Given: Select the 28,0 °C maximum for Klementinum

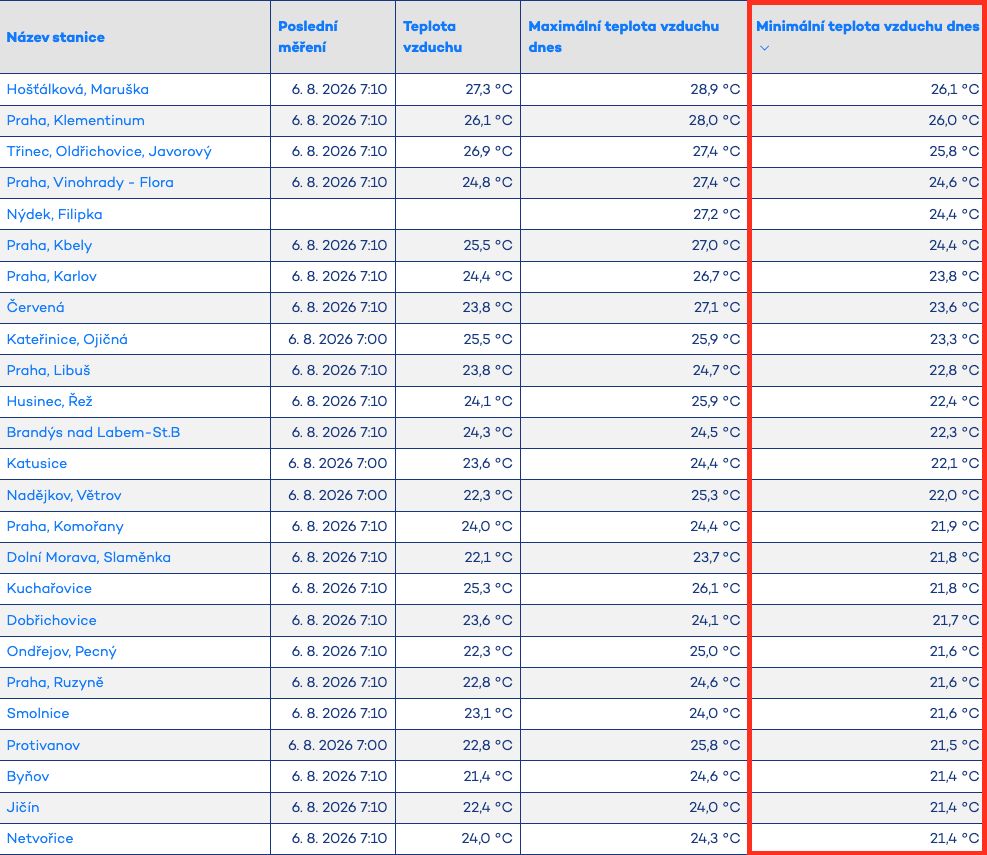Looking at the screenshot, I should pos(714,120).
